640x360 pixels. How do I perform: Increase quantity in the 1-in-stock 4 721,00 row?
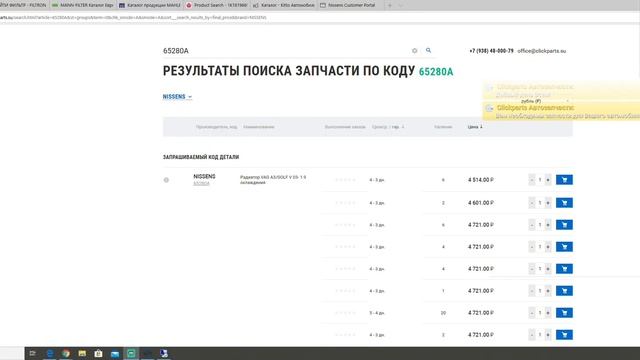tap(548, 291)
